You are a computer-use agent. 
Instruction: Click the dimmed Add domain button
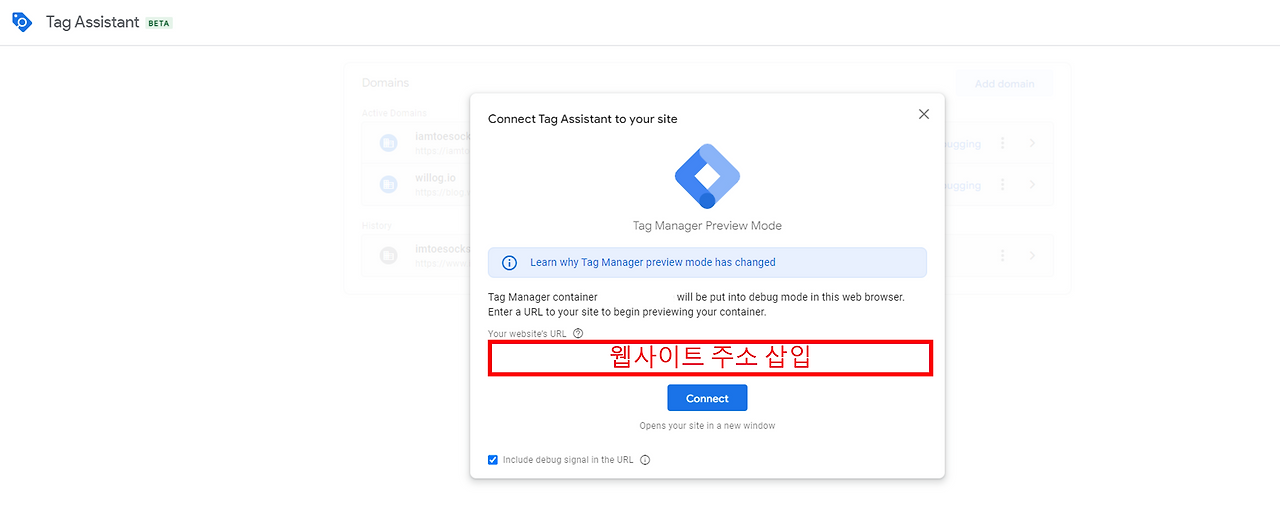pyautogui.click(x=1004, y=84)
